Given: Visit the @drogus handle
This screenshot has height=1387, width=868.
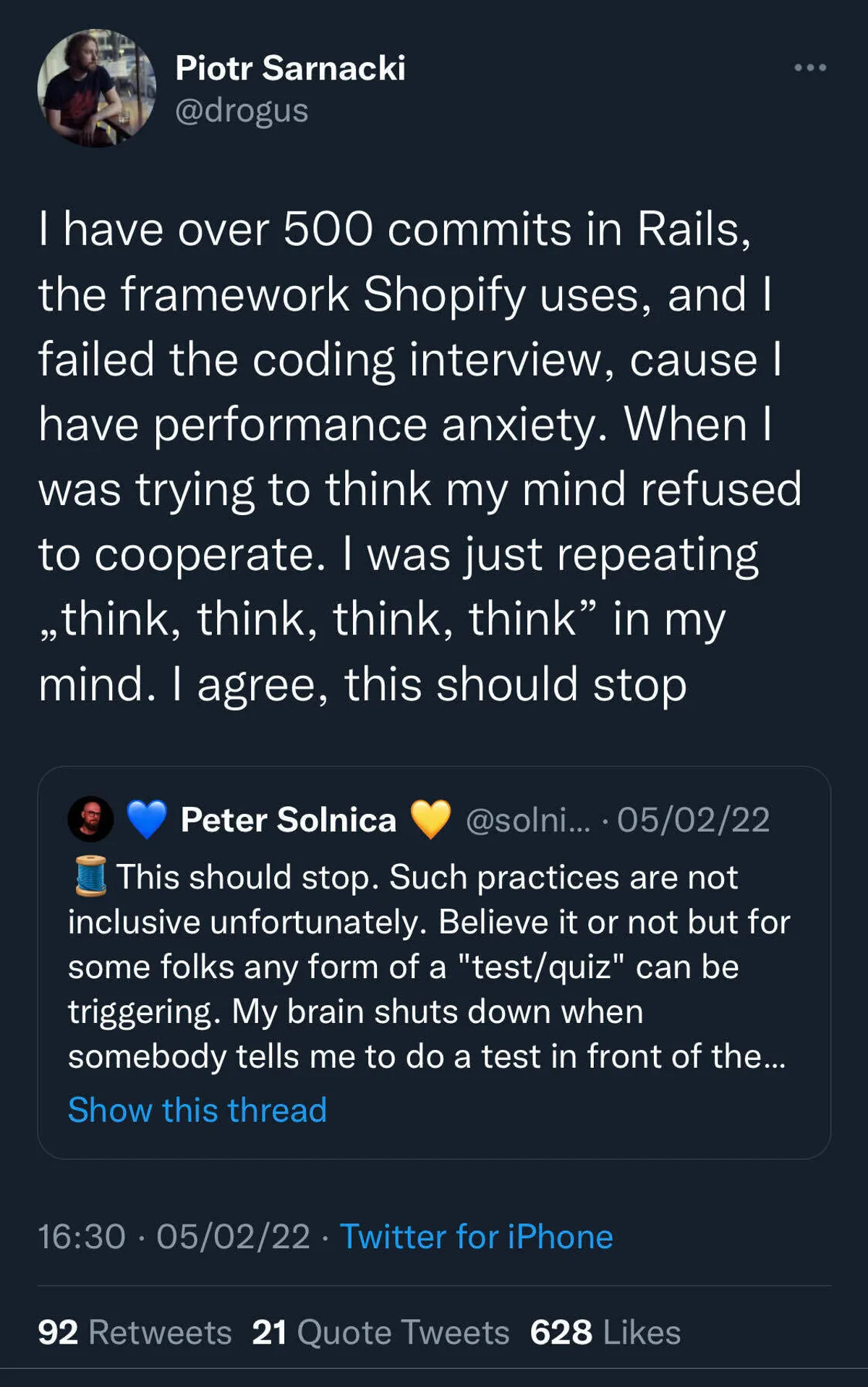Looking at the screenshot, I should click(242, 111).
